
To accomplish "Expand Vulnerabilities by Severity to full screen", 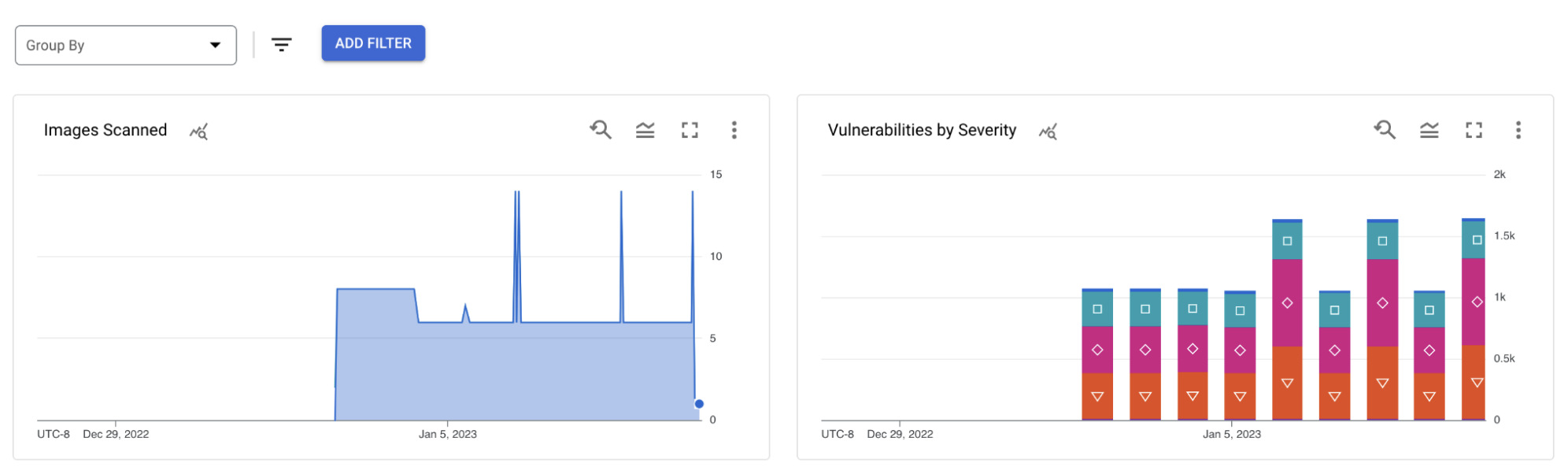I will pyautogui.click(x=1474, y=130).
